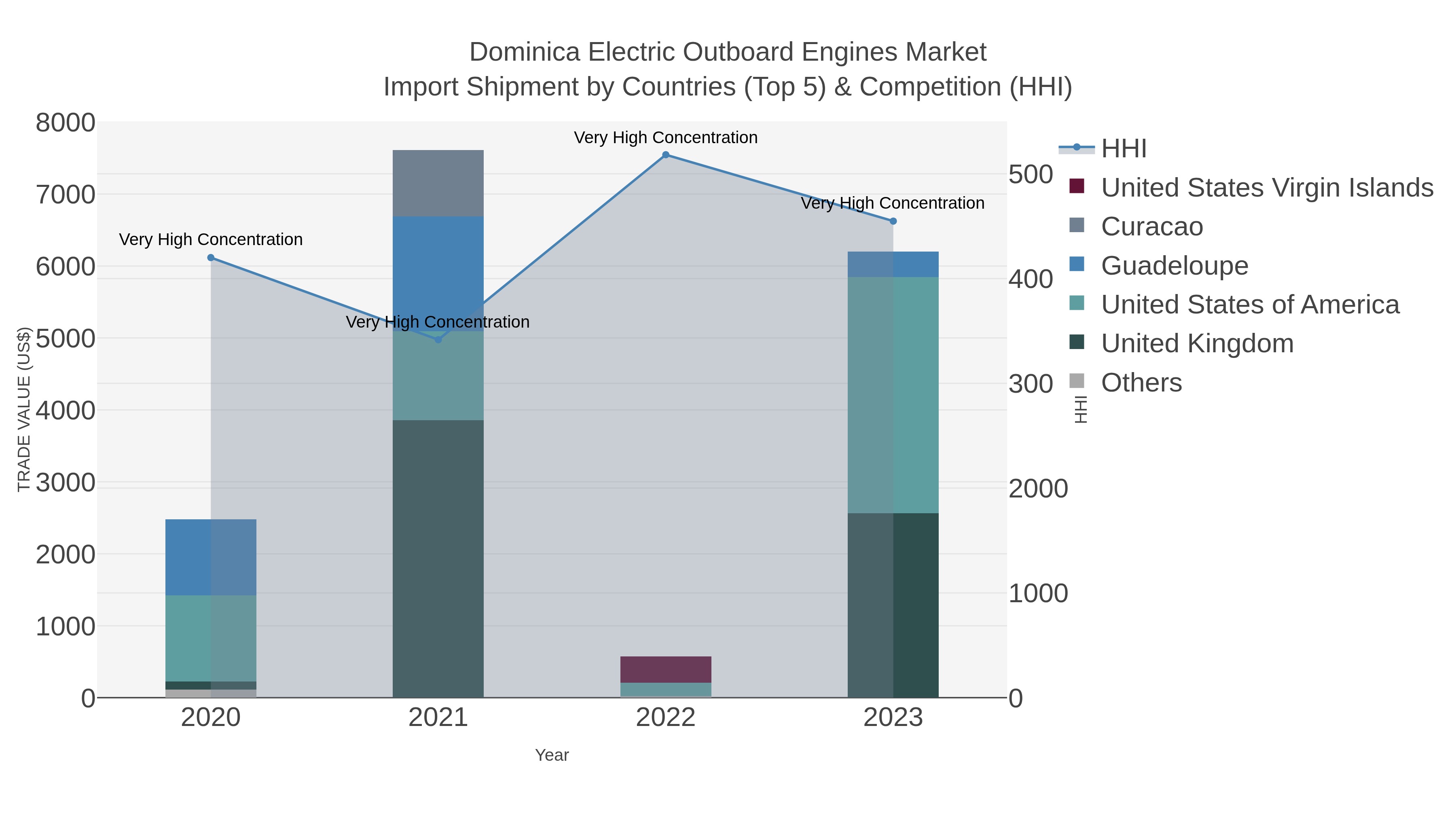Viewport: 1456px width, 819px height.
Task: Click the 2020 x-axis label
Action: coord(211,718)
